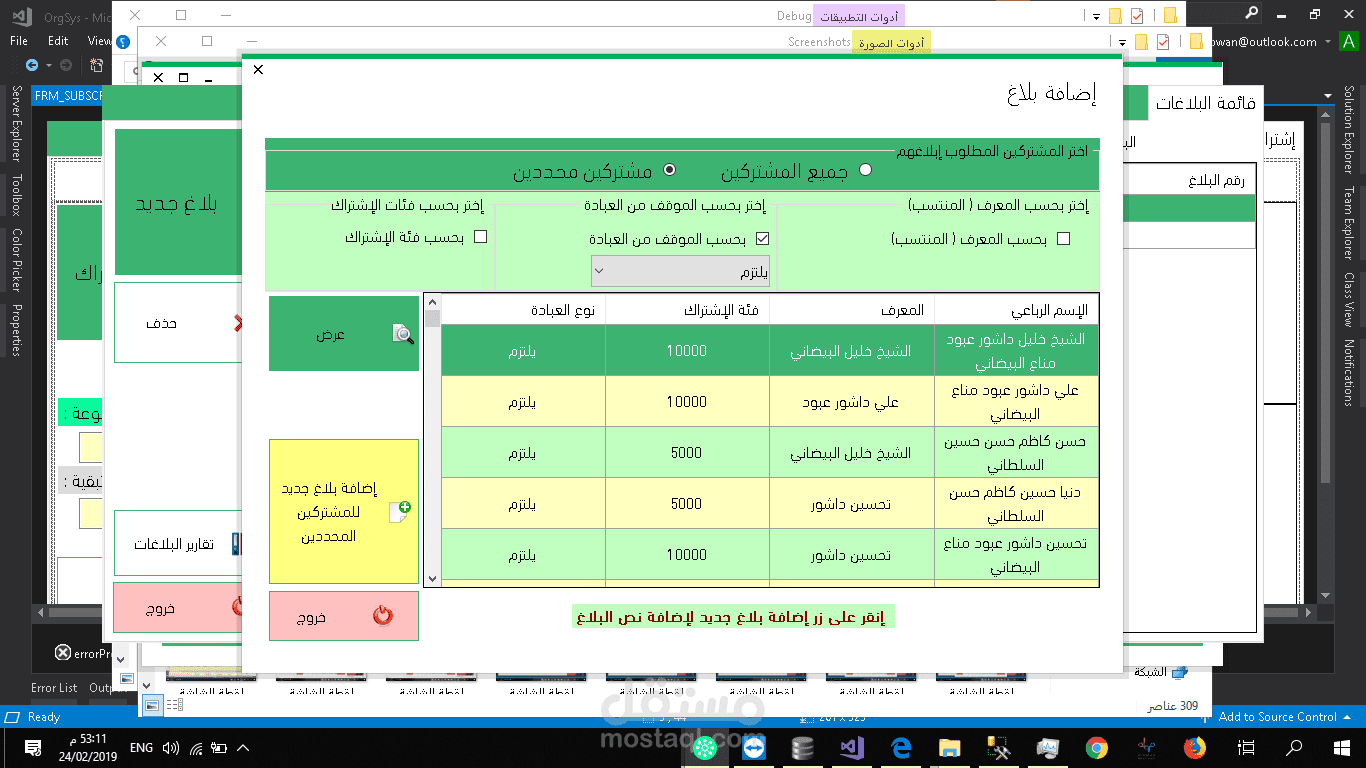The width and height of the screenshot is (1366, 768).
Task: Select row تحسين داشور عبود مناع البيضاني
Action: (770, 555)
